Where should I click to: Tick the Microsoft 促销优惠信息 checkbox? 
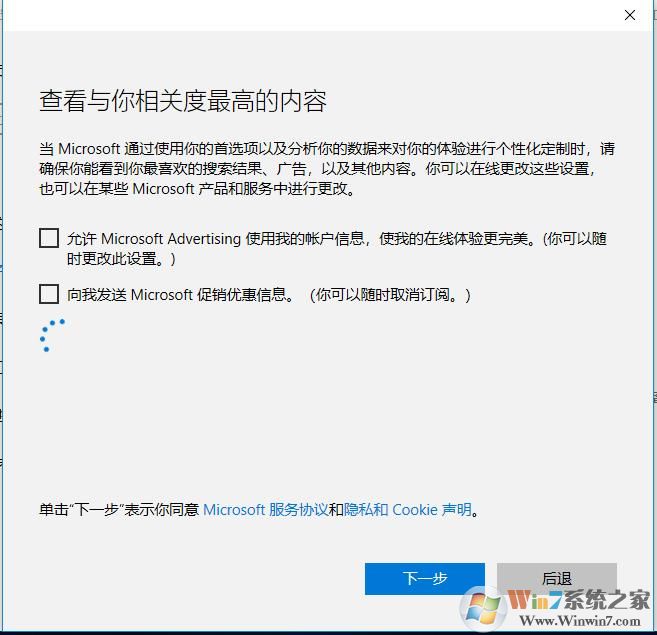pos(49,294)
